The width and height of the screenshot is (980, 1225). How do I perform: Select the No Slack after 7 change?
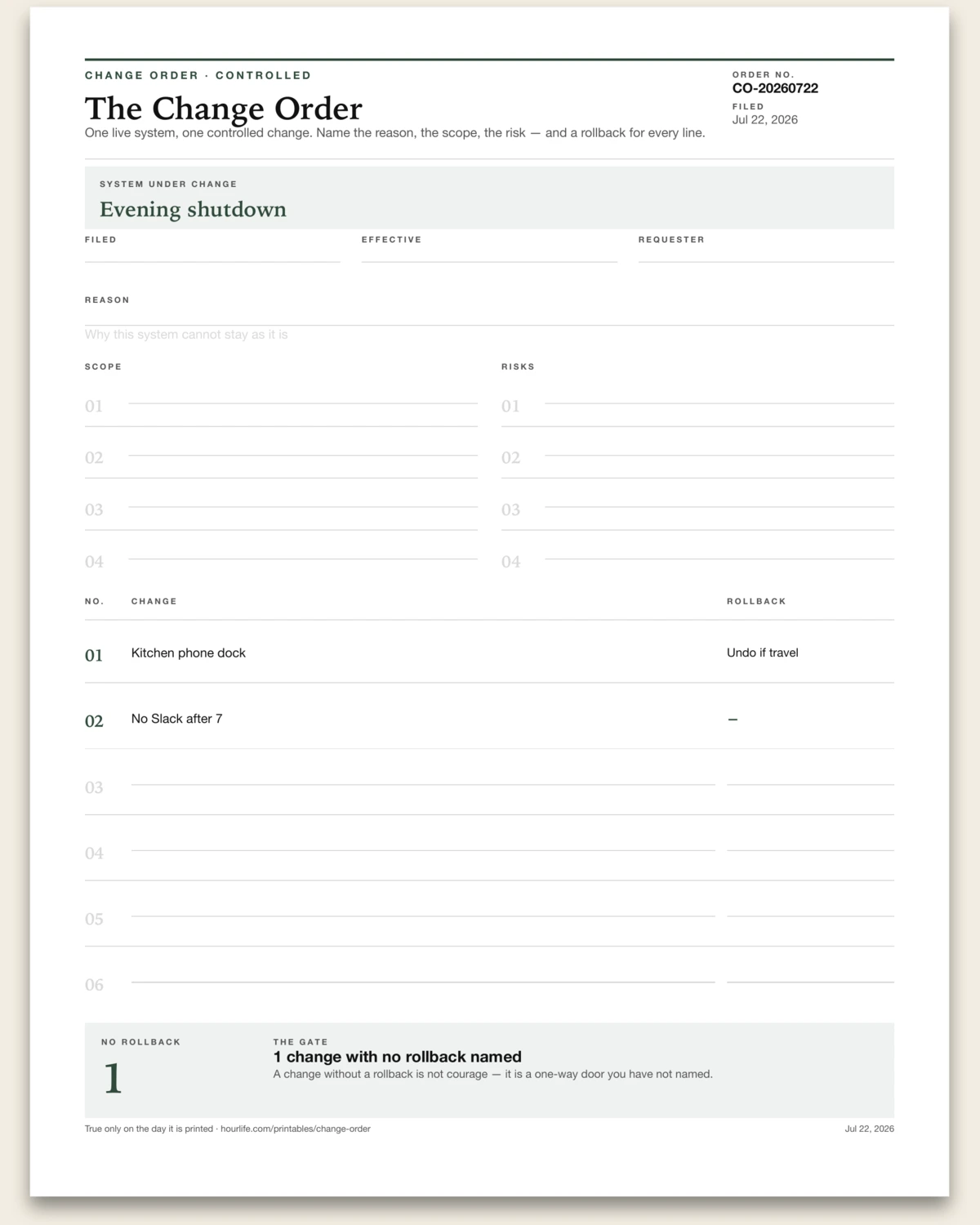pos(177,719)
